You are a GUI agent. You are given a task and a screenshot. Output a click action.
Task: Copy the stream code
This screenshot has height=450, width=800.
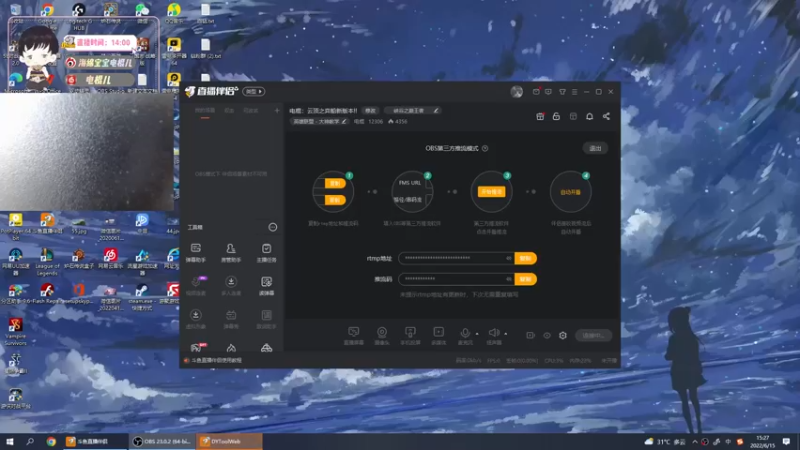point(526,279)
